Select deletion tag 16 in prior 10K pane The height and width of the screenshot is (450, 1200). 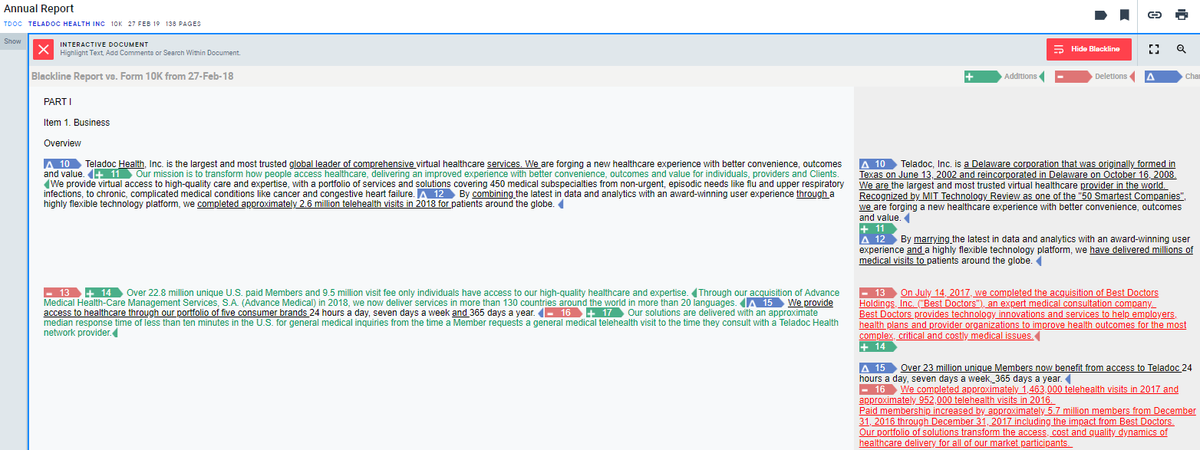(878, 389)
